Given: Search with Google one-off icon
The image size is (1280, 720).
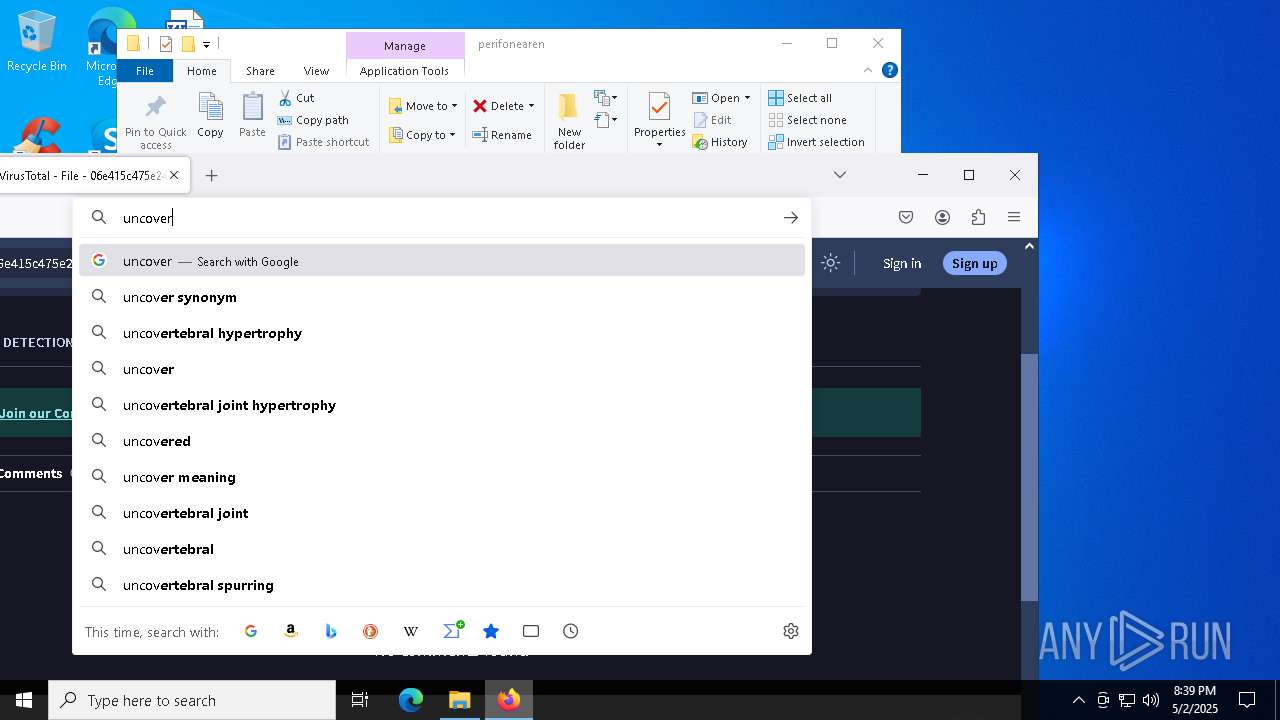Looking at the screenshot, I should click(x=251, y=631).
